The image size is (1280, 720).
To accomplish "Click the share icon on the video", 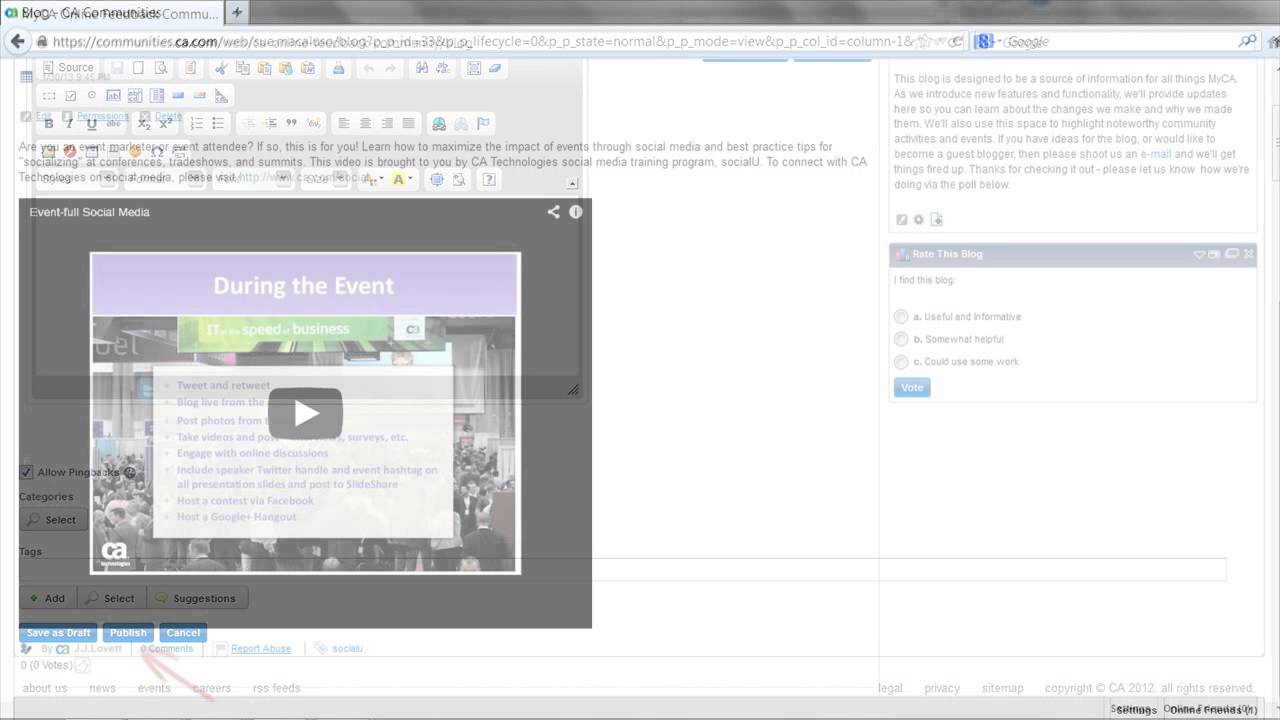I will coord(553,212).
